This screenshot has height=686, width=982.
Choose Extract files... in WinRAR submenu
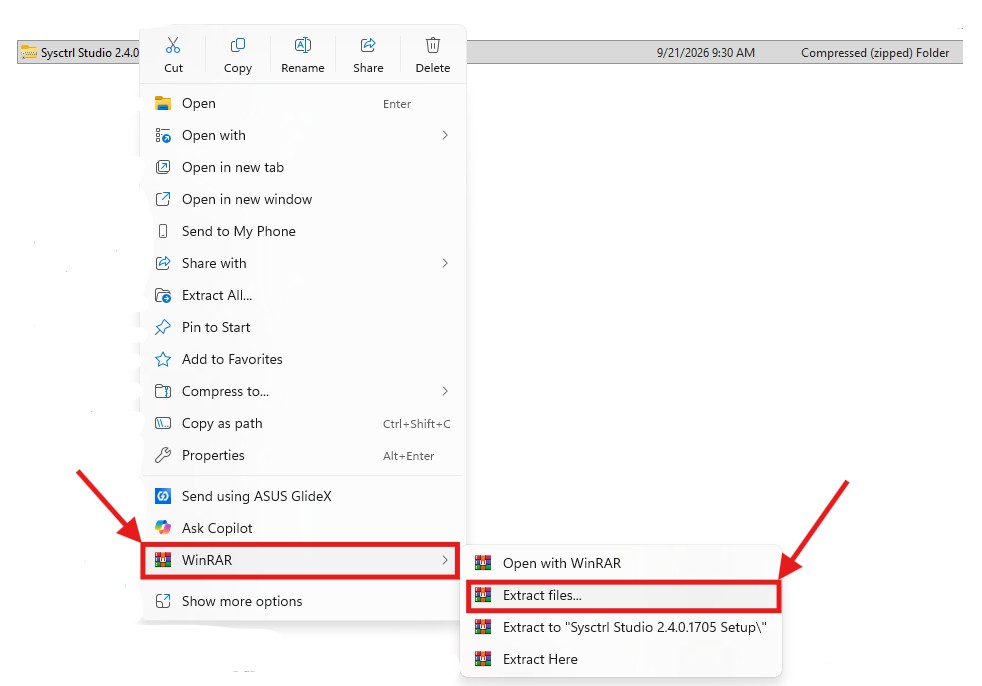point(623,596)
